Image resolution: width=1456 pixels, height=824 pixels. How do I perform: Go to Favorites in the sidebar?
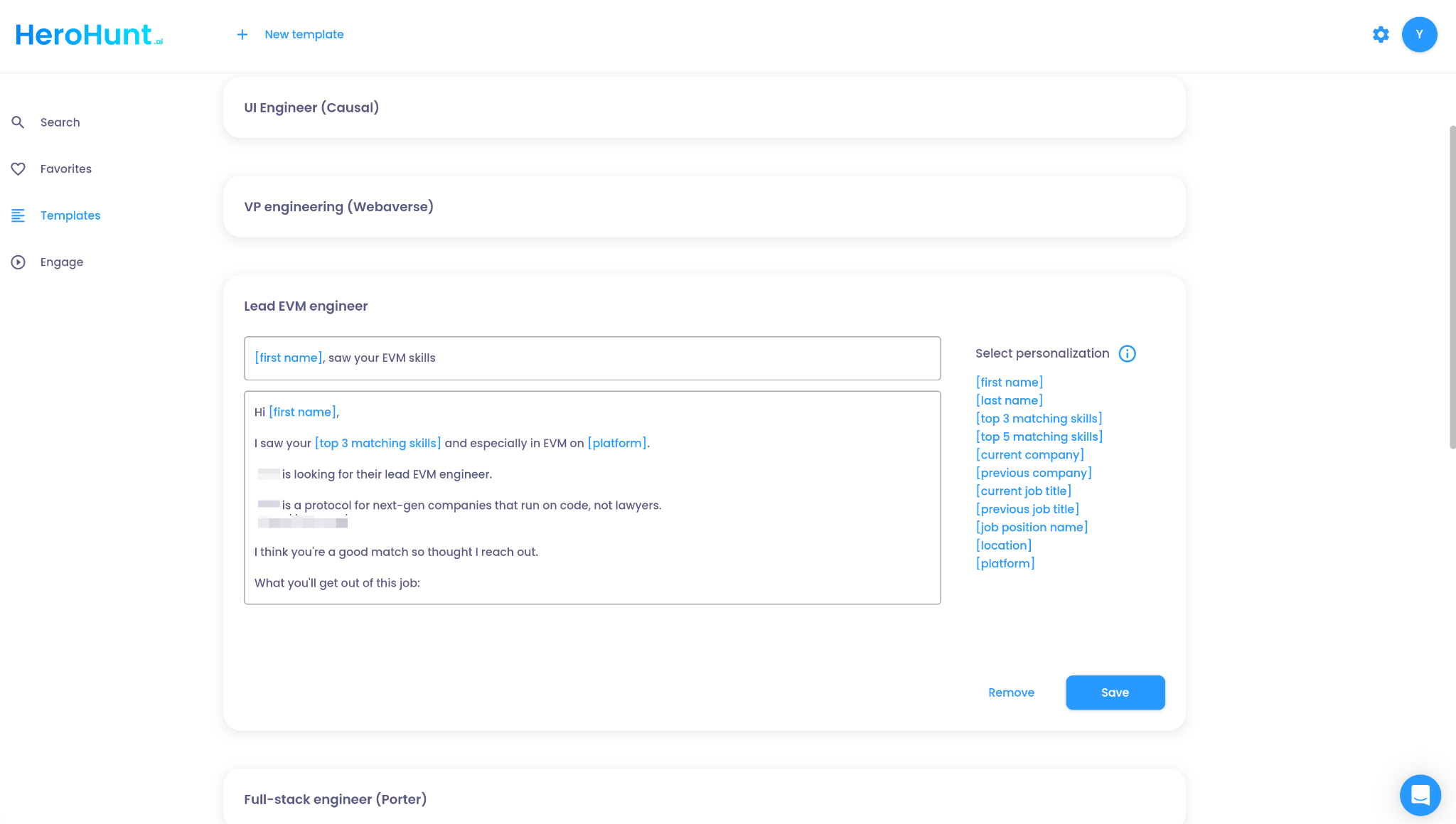[65, 169]
